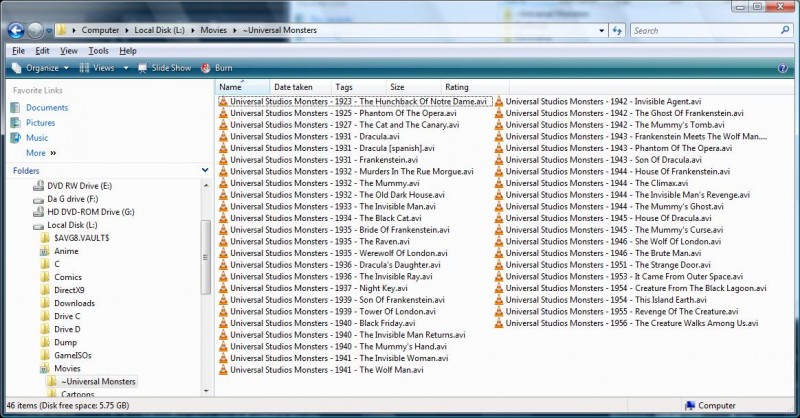Start the Slide Show
This screenshot has height=418, width=800.
point(164,68)
